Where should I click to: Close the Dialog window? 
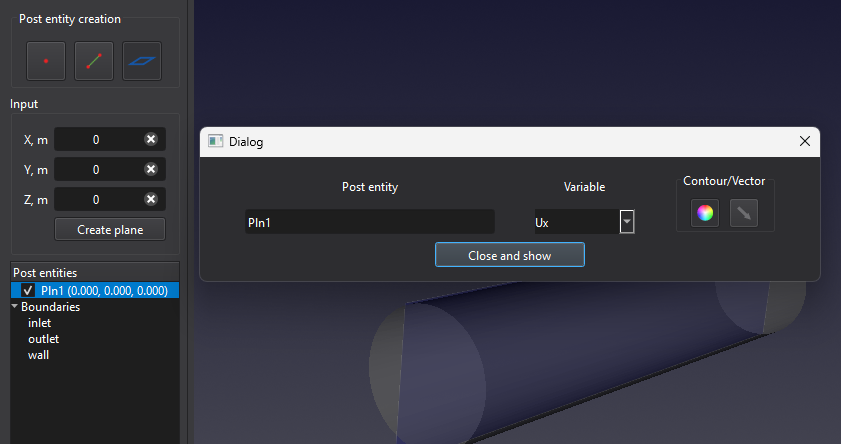[x=804, y=142]
